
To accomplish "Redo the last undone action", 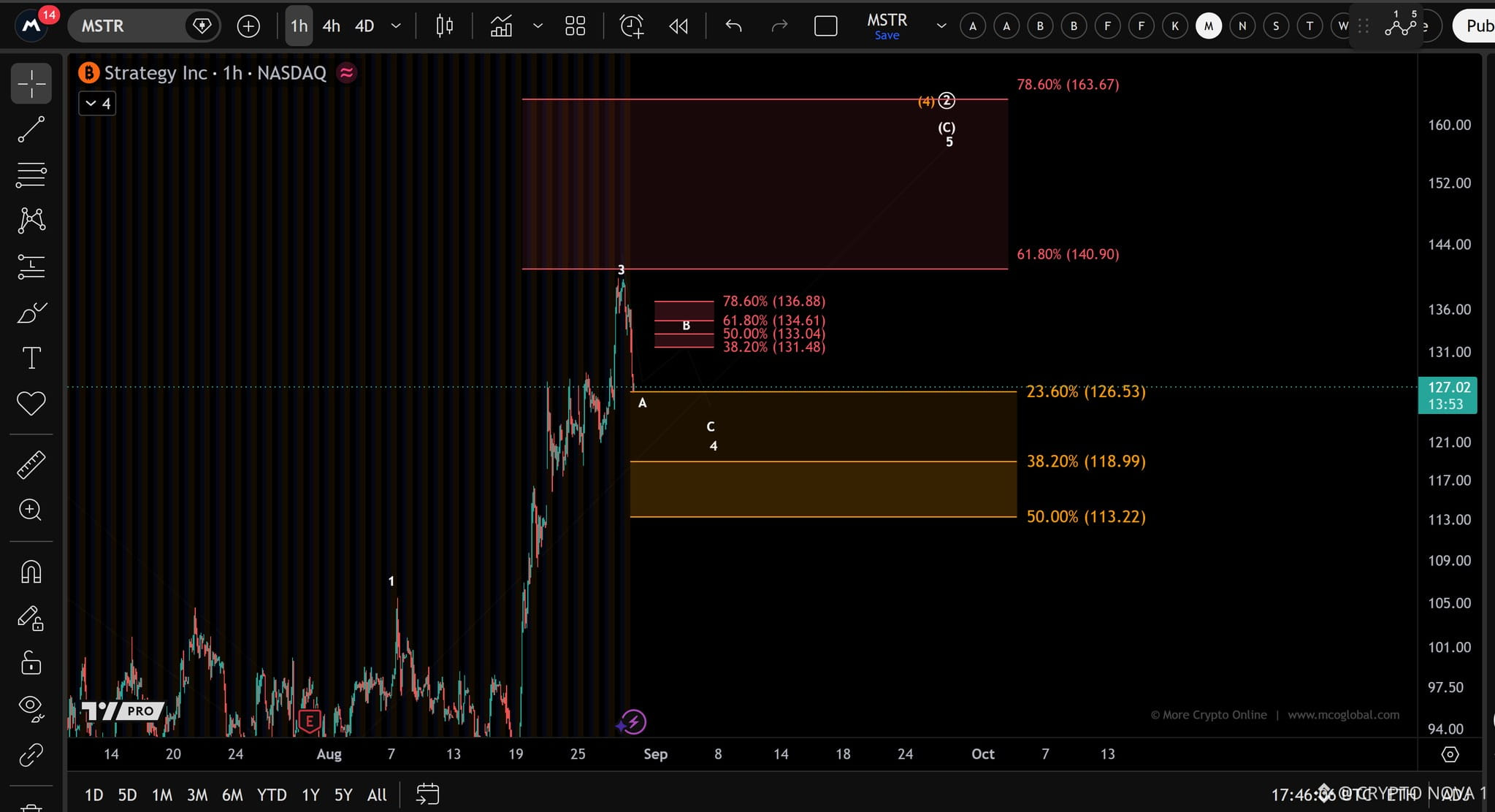I will click(779, 26).
